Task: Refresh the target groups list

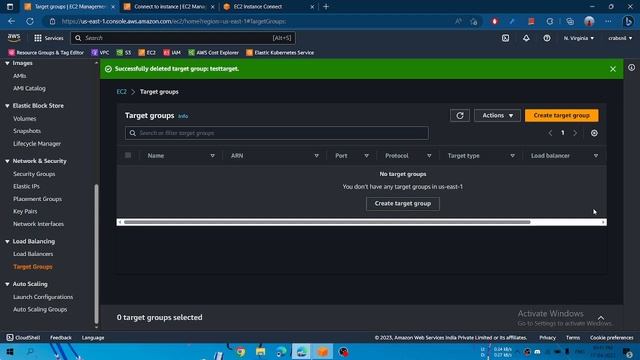Action: coord(460,116)
